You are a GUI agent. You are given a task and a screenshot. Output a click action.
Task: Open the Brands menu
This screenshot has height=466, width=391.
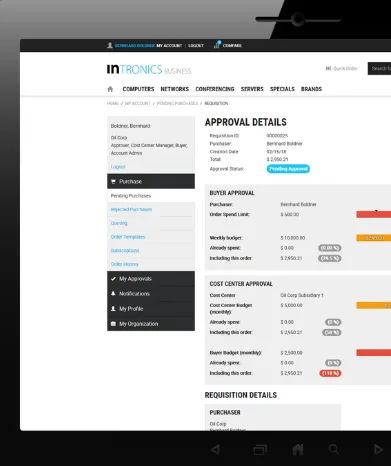tap(311, 89)
